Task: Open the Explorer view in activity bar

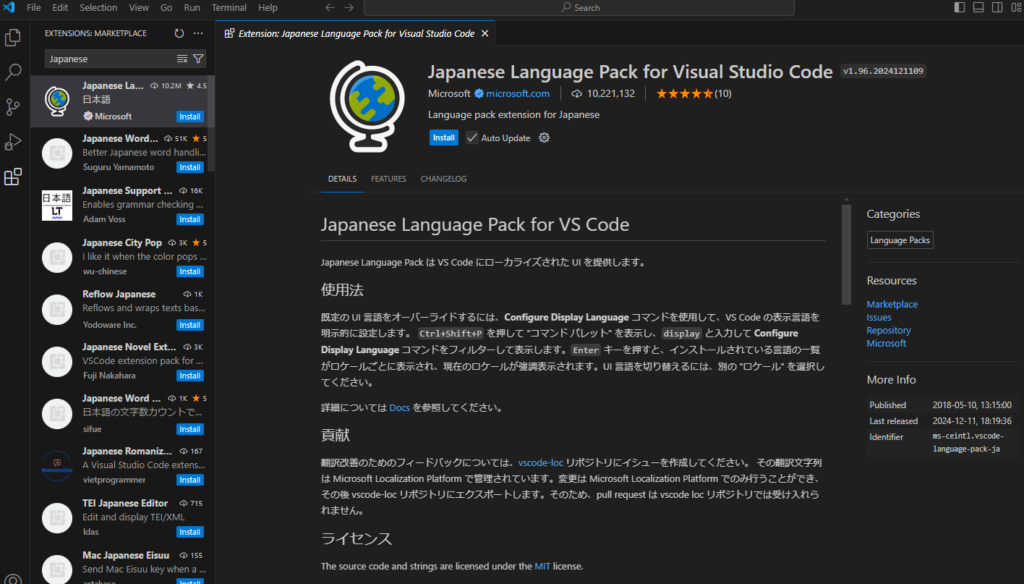Action: point(14,38)
